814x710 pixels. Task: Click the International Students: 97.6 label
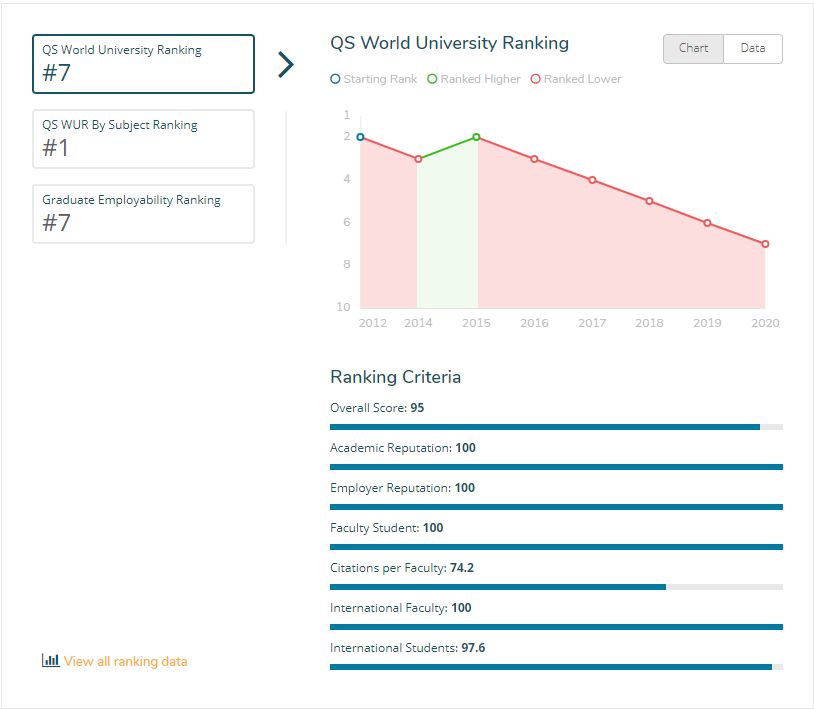pos(408,648)
